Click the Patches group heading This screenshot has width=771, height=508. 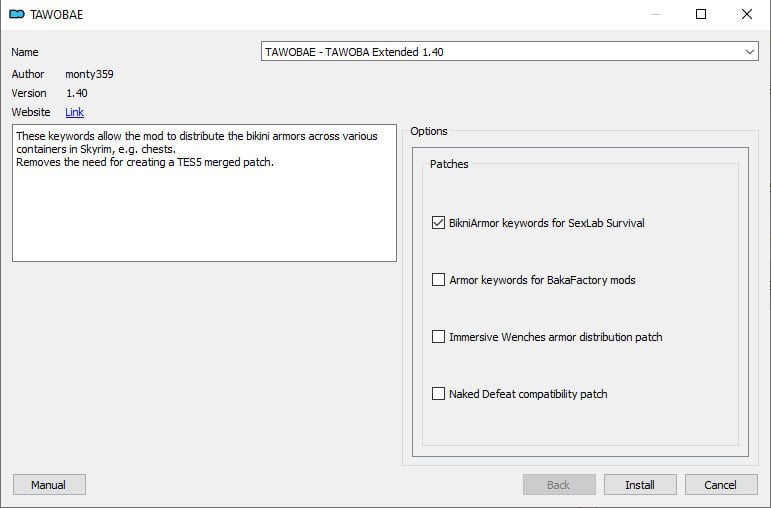coord(449,164)
